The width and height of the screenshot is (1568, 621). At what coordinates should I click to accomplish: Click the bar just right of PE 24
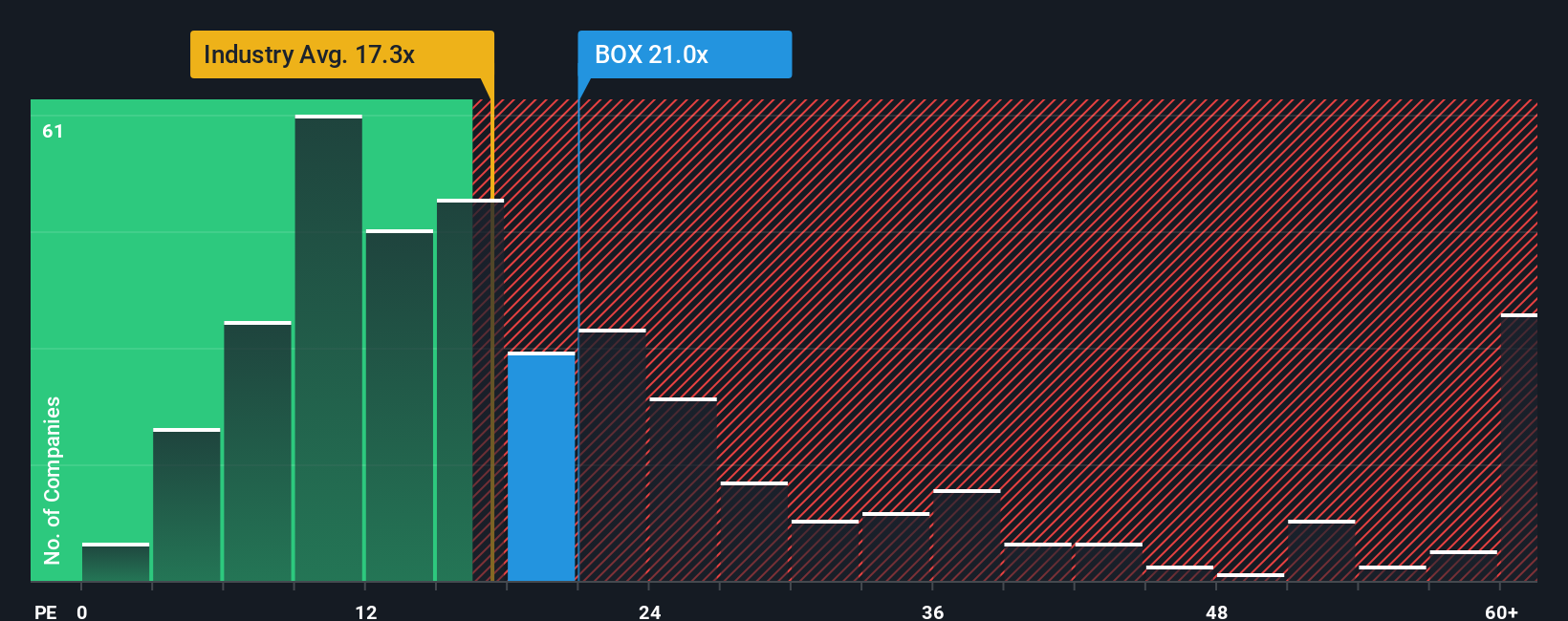[x=683, y=489]
